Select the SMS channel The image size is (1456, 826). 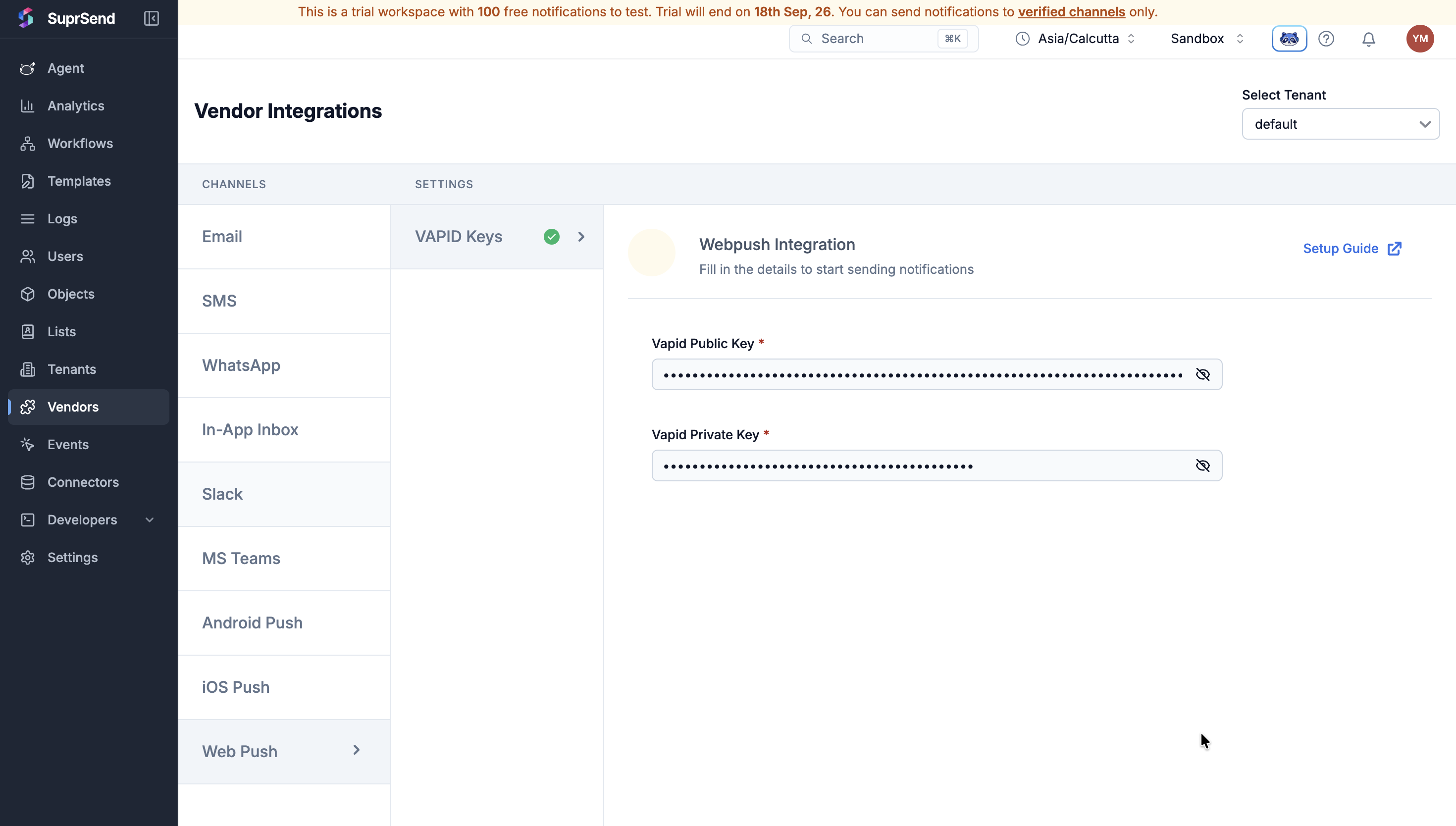tap(284, 301)
